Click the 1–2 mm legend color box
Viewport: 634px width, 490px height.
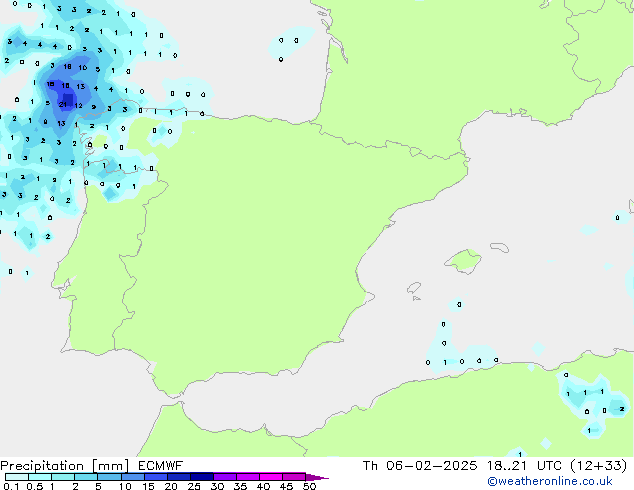point(63,477)
